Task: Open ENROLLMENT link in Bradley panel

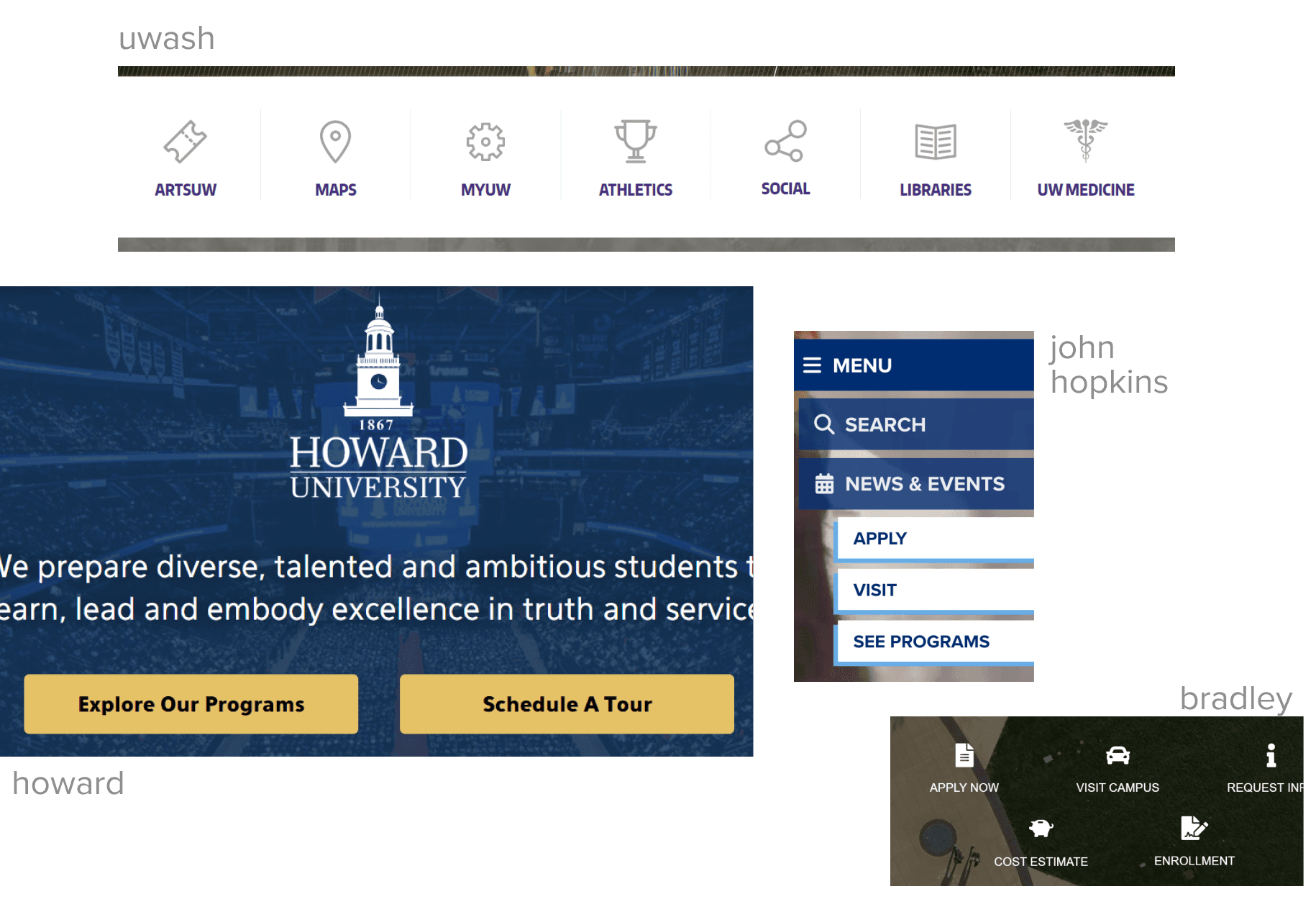Action: point(1194,861)
